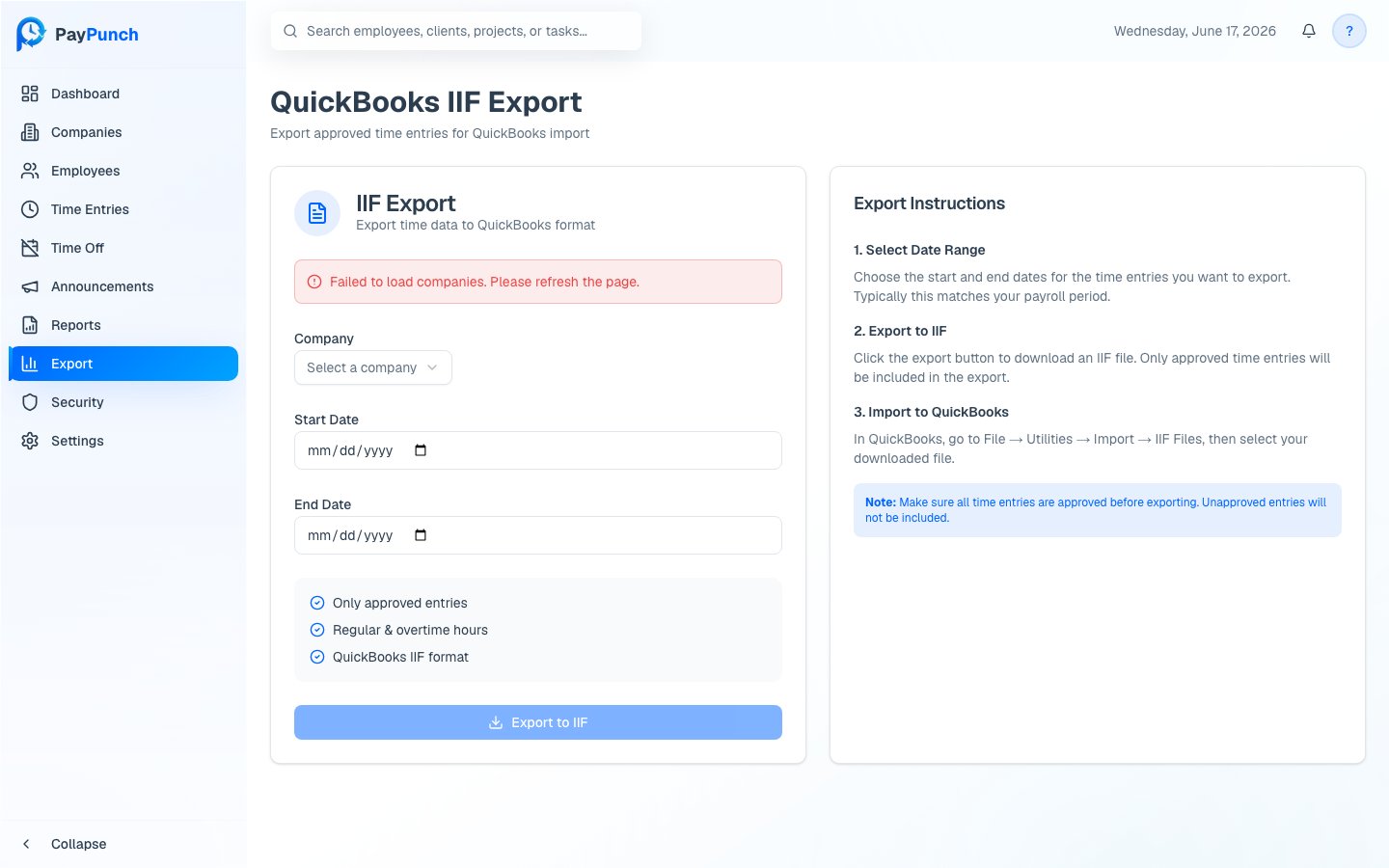The height and width of the screenshot is (868, 1389).
Task: Open Reports in the sidebar
Action: pyautogui.click(x=123, y=325)
